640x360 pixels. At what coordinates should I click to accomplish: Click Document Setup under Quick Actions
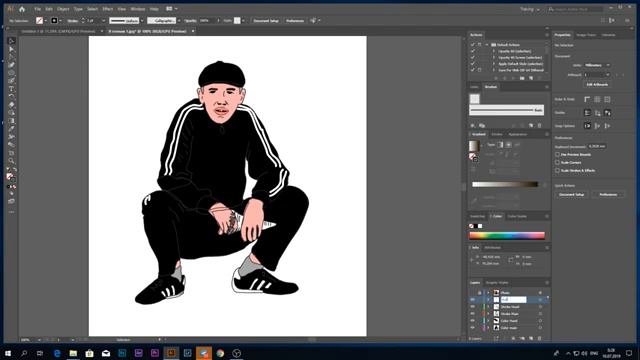(571, 195)
